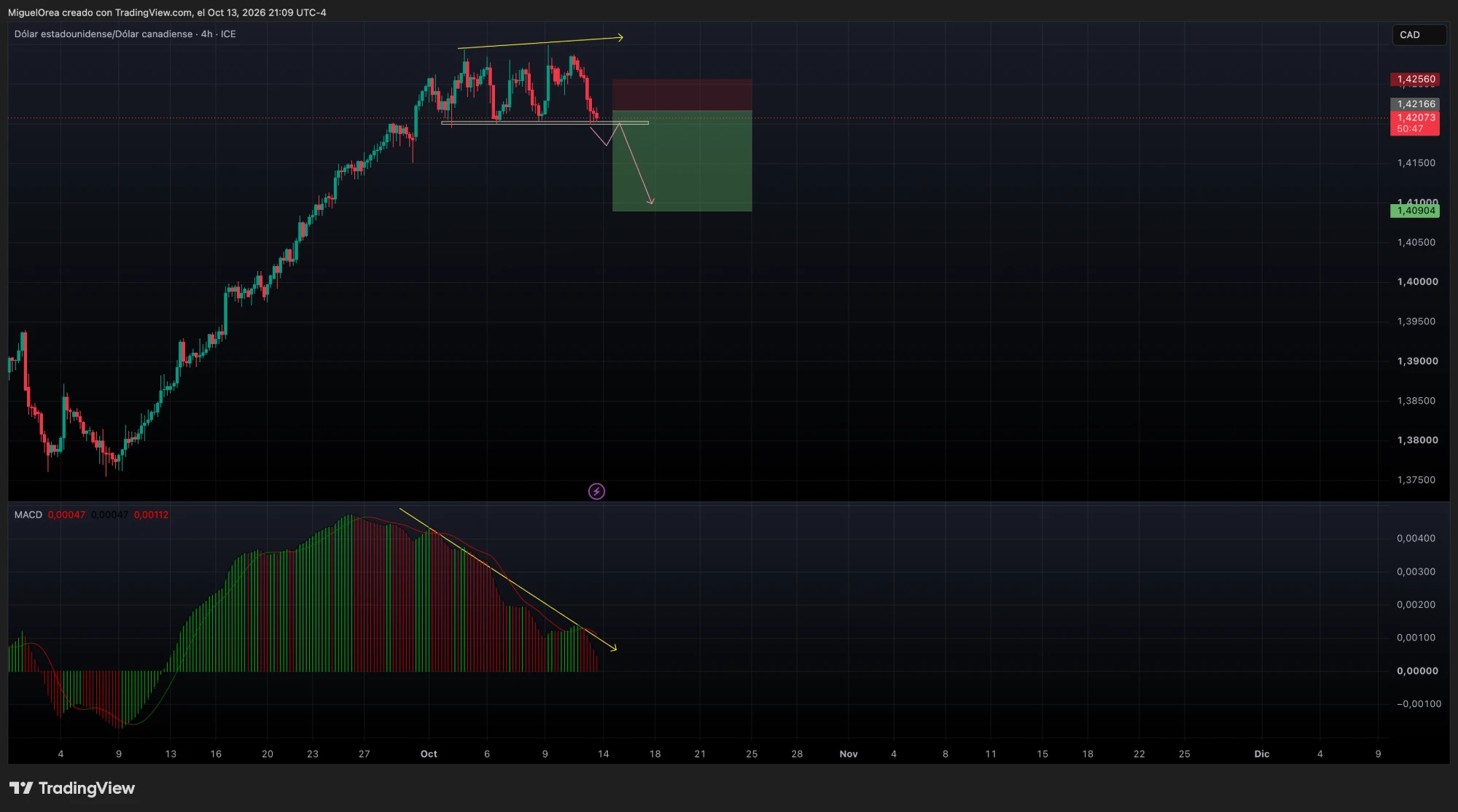Click the −0,00100 MACD axis label
This screenshot has height=812, width=1458.
click(1419, 703)
